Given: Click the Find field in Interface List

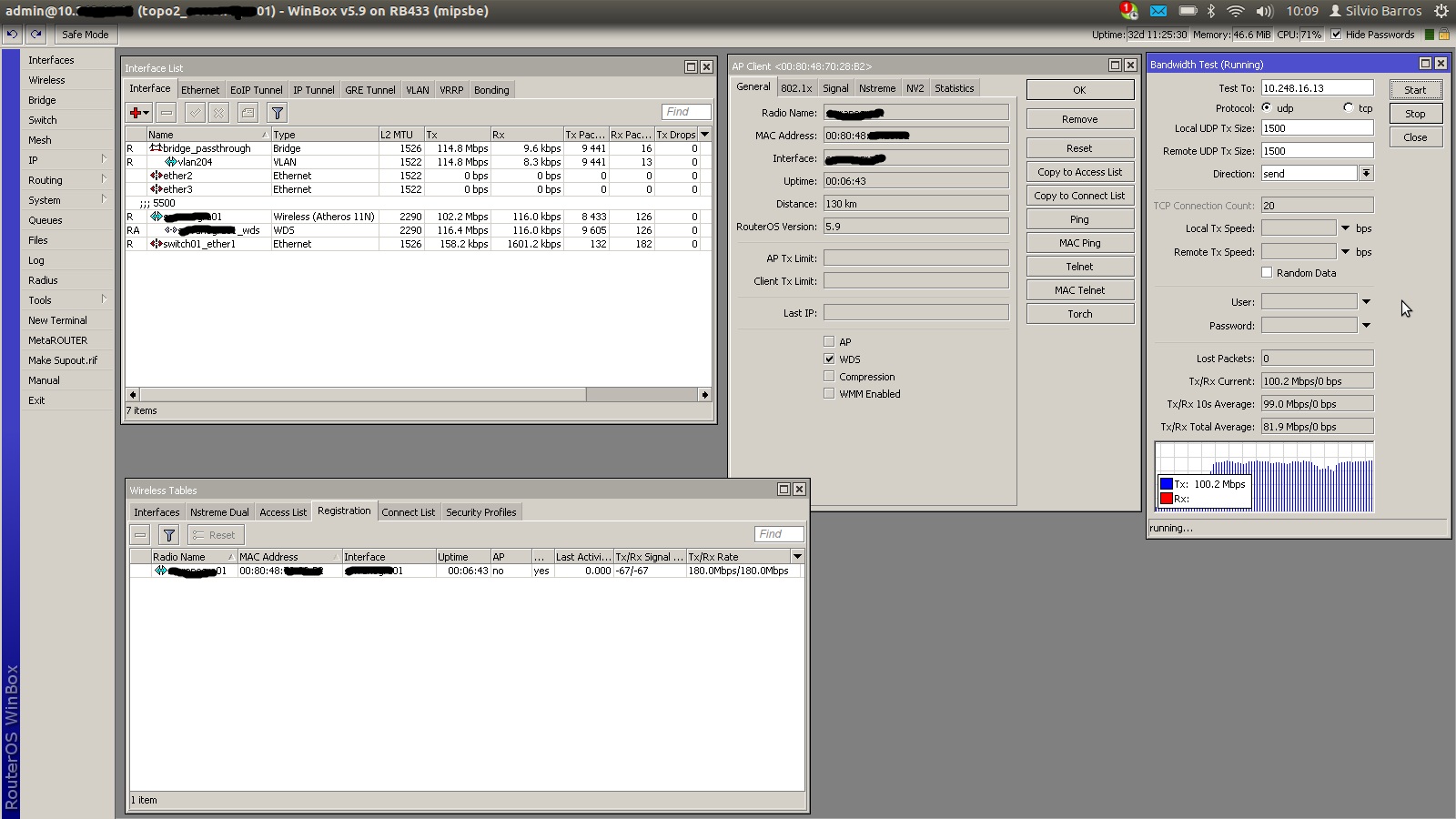Looking at the screenshot, I should click(686, 112).
